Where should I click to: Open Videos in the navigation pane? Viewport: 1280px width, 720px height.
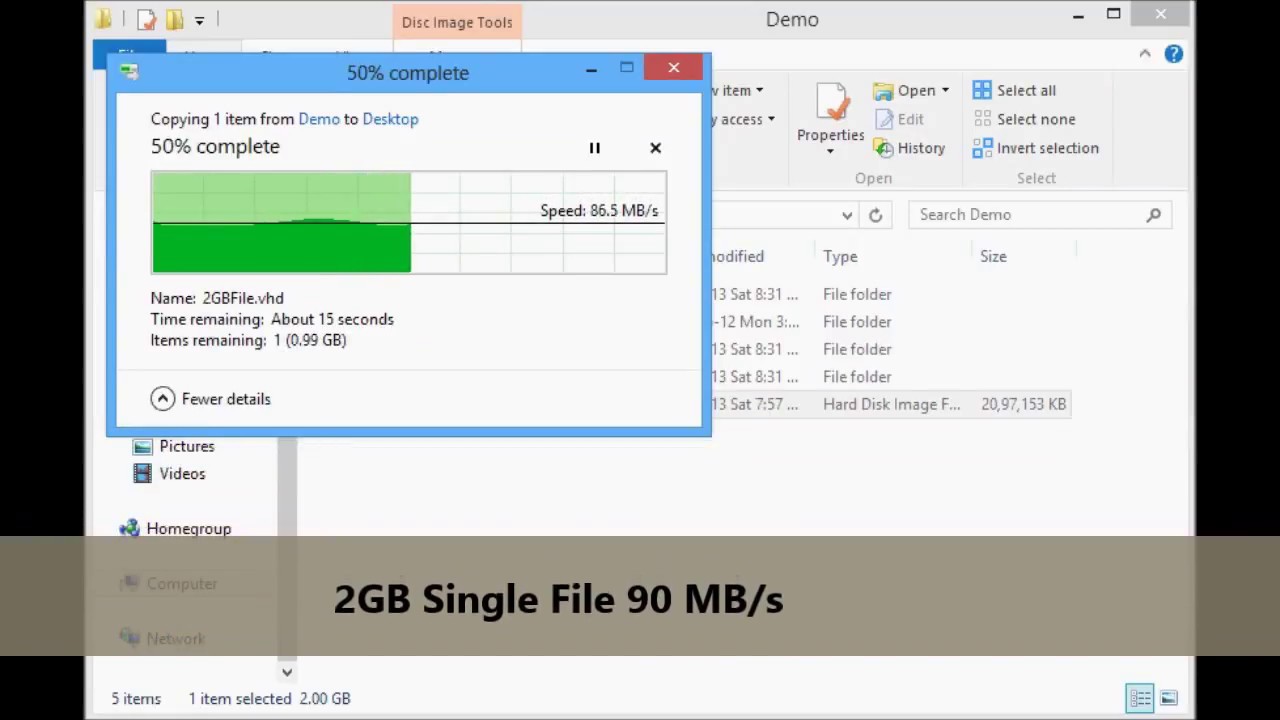[182, 474]
